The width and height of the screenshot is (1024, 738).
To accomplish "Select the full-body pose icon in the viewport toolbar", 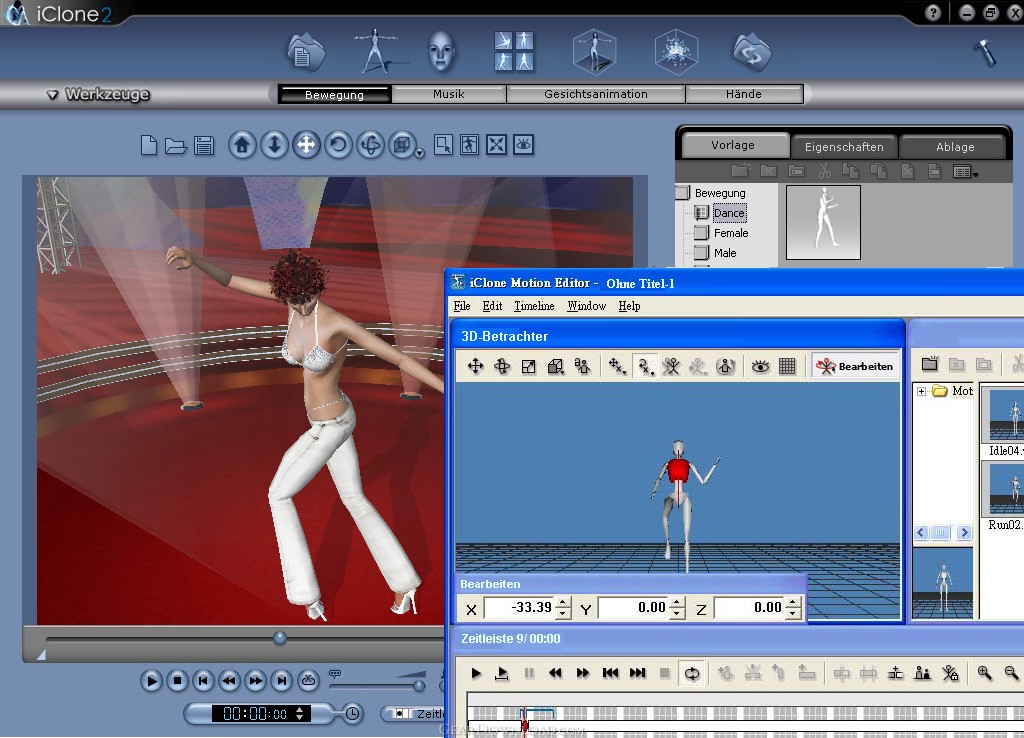I will [470, 144].
